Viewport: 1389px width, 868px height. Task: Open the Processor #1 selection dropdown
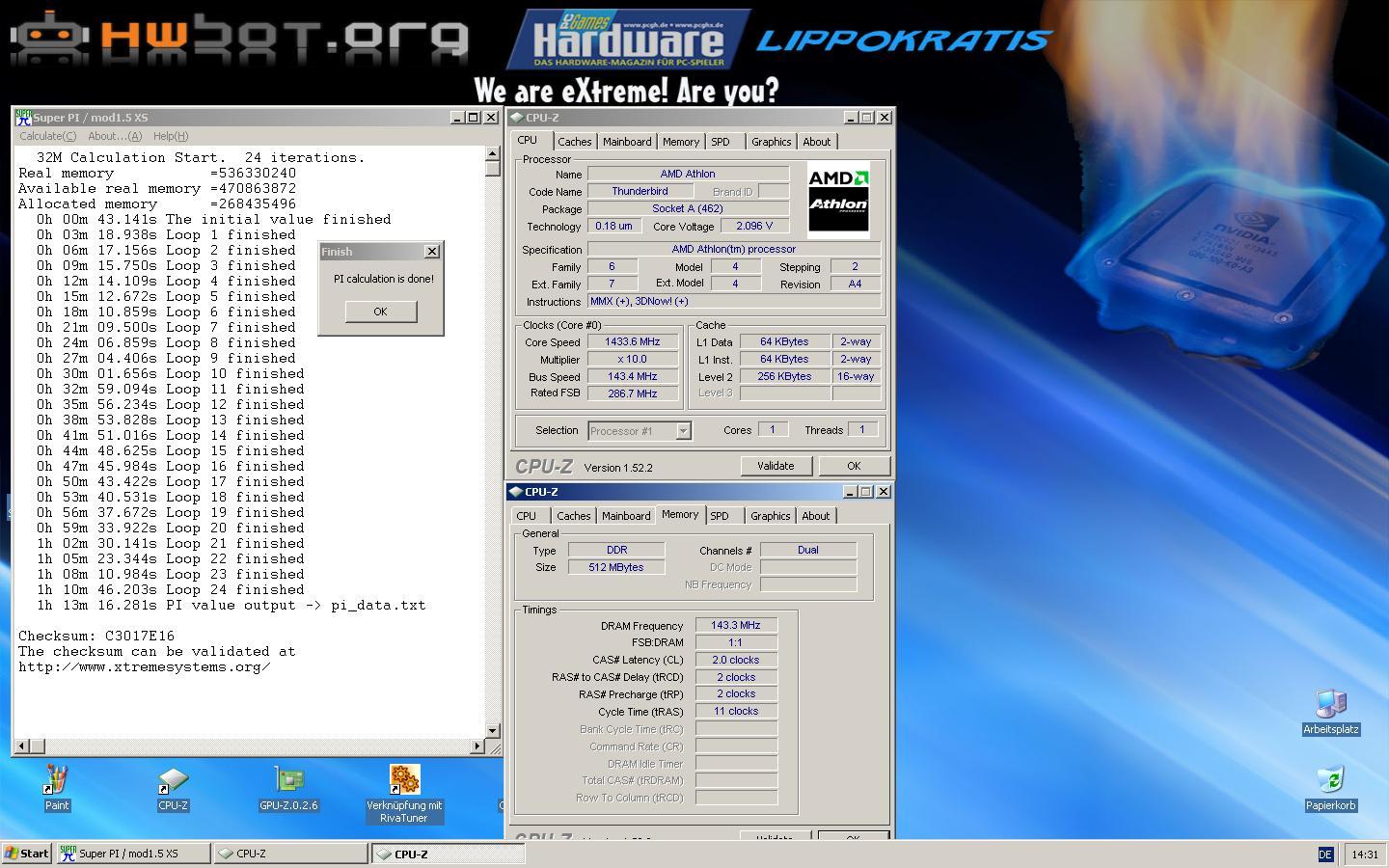[683, 431]
